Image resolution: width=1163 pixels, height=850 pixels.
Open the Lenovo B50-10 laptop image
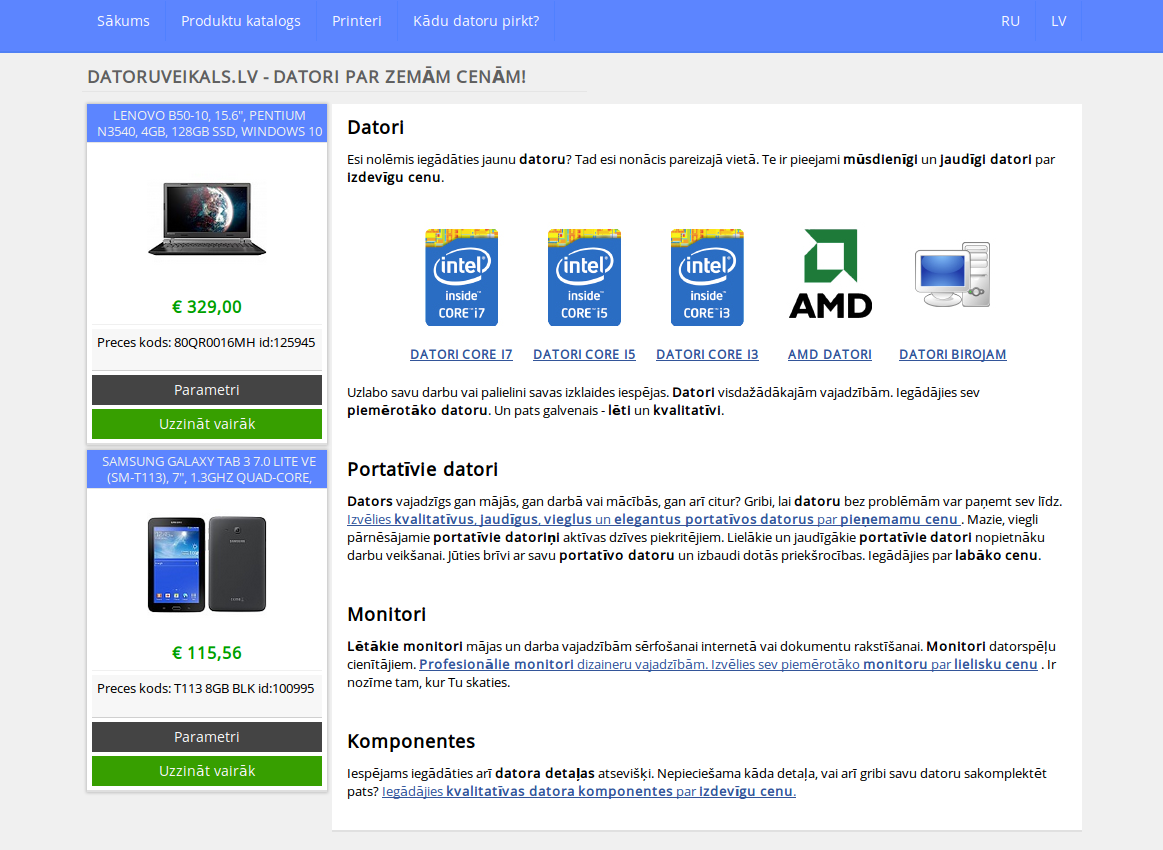point(207,219)
